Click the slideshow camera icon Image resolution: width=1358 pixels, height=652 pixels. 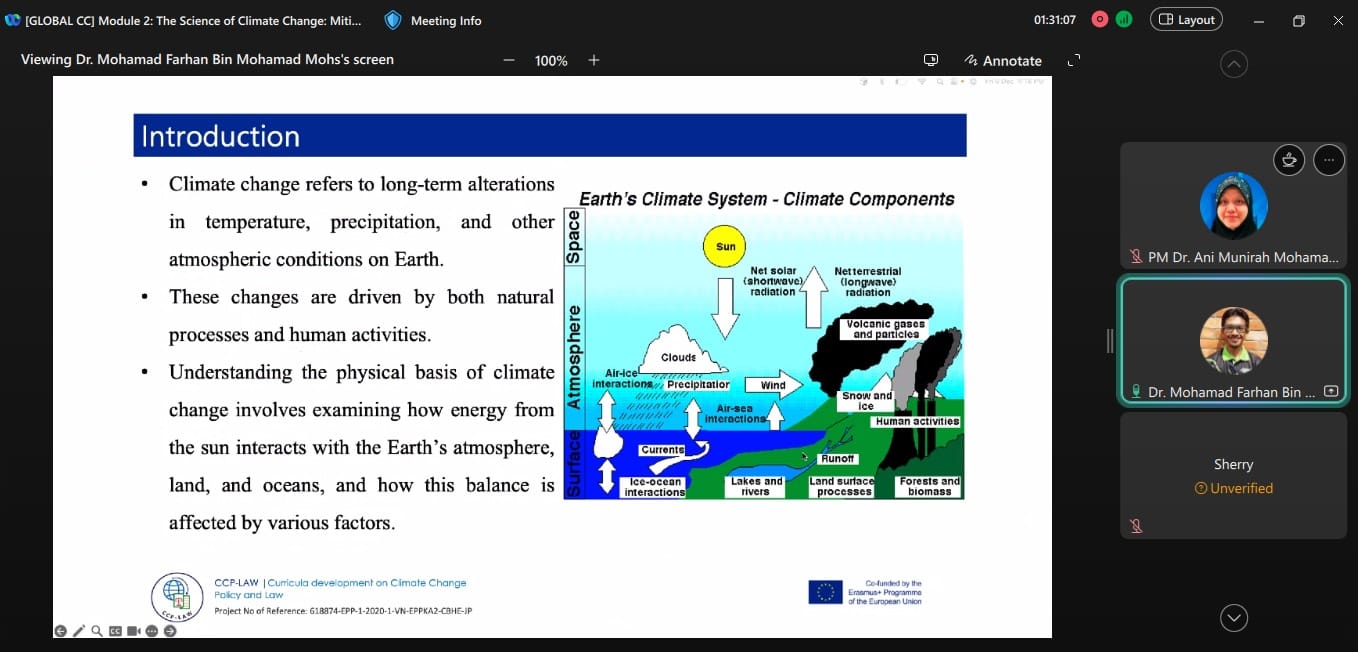[133, 631]
